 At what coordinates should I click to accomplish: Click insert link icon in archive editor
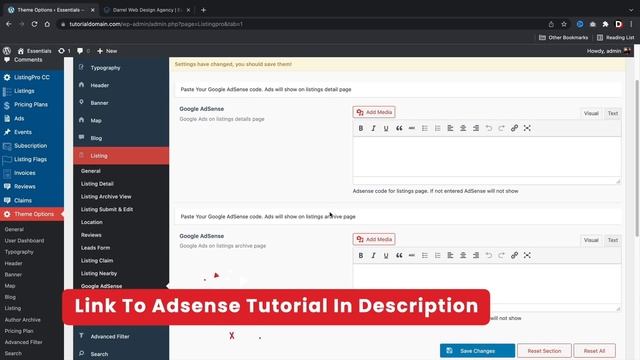[514, 256]
